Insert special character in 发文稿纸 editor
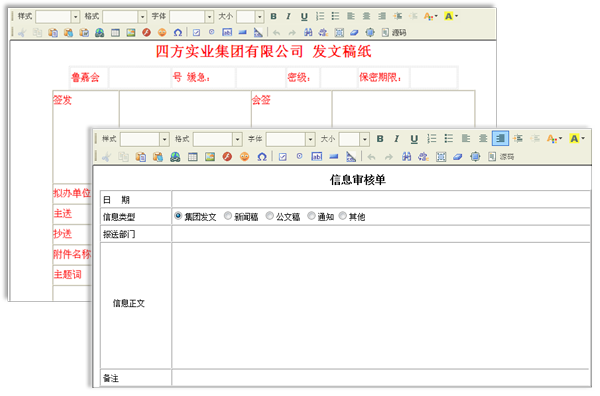600x396 pixels. coord(178,33)
